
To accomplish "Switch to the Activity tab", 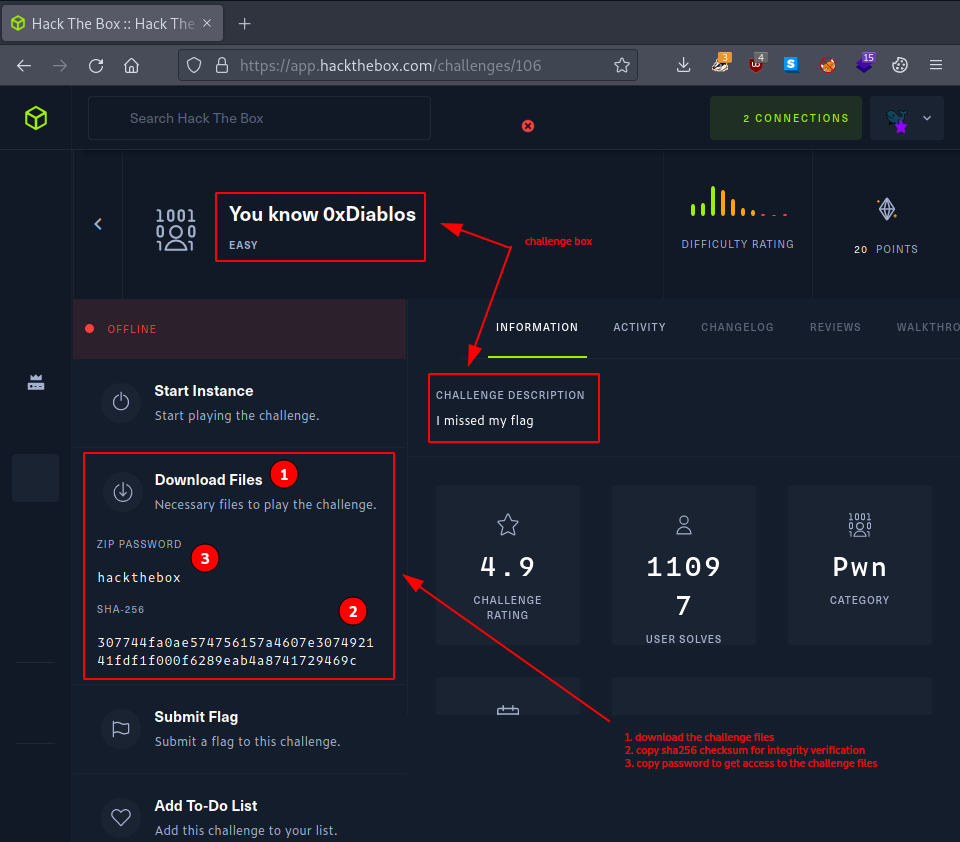I will pos(639,327).
